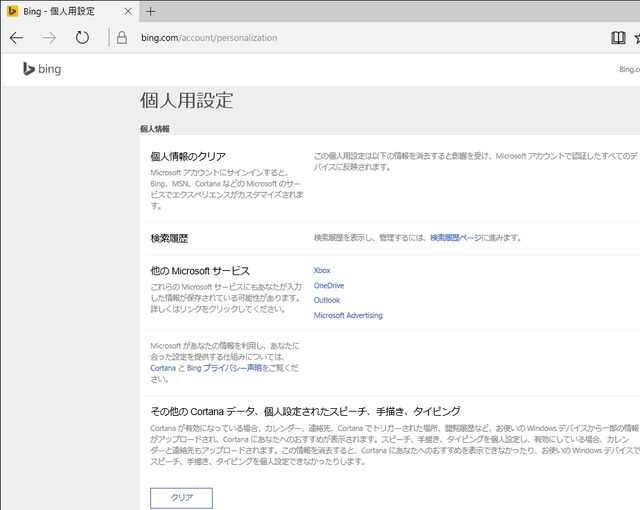The width and height of the screenshot is (640, 510).
Task: Select the Bing - 個人用設定 tab
Action: coord(69,11)
